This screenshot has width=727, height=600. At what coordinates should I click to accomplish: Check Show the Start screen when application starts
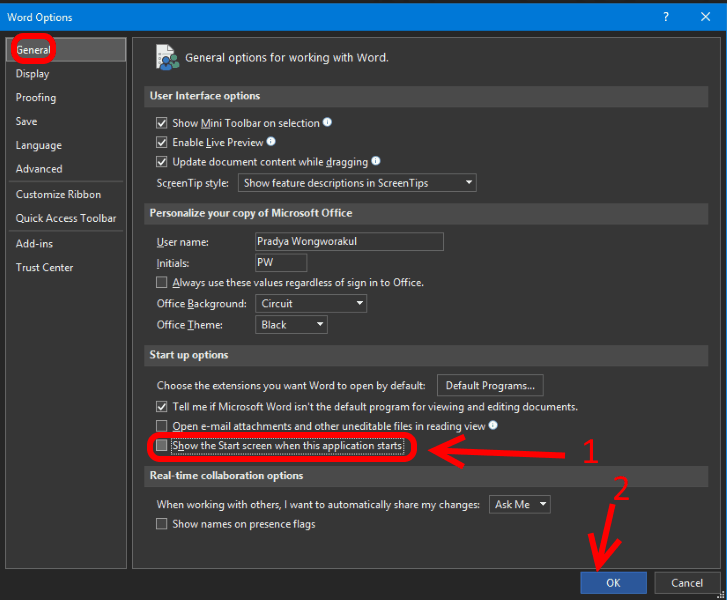(x=161, y=446)
